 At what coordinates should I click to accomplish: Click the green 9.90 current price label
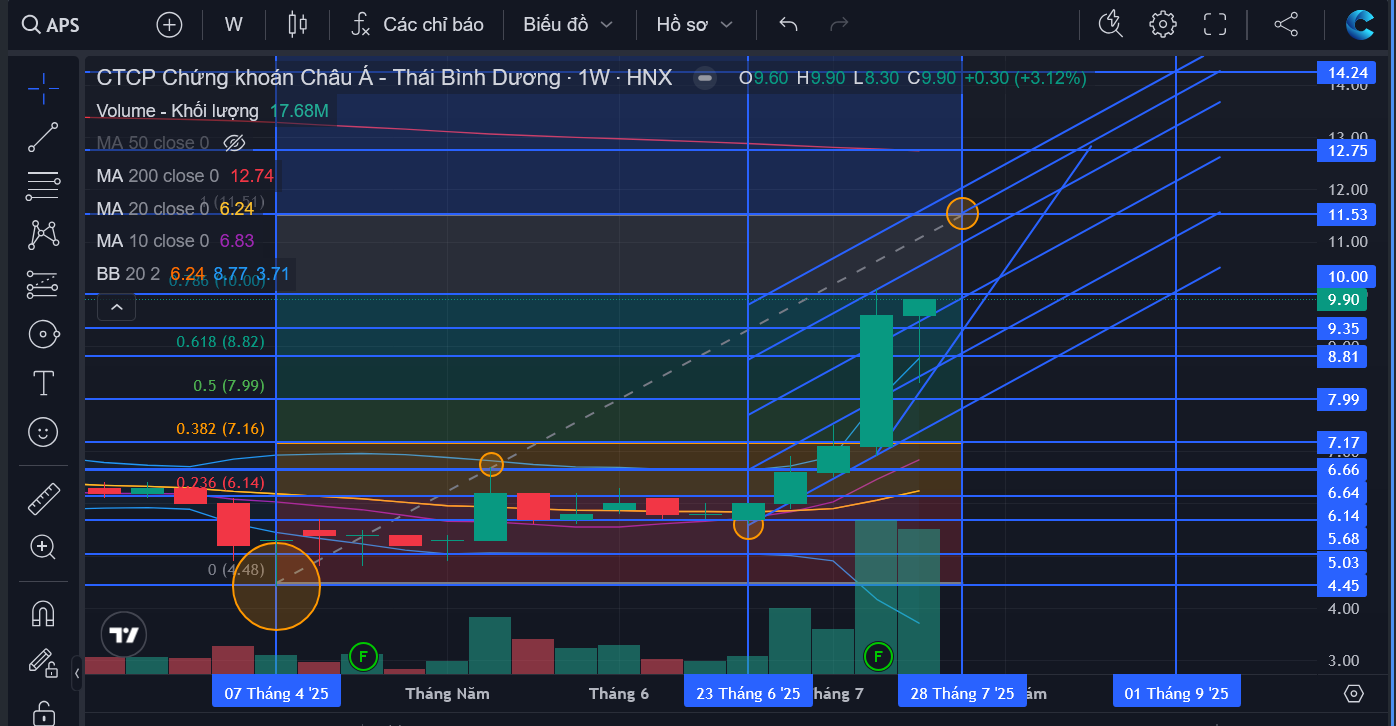coord(1342,299)
